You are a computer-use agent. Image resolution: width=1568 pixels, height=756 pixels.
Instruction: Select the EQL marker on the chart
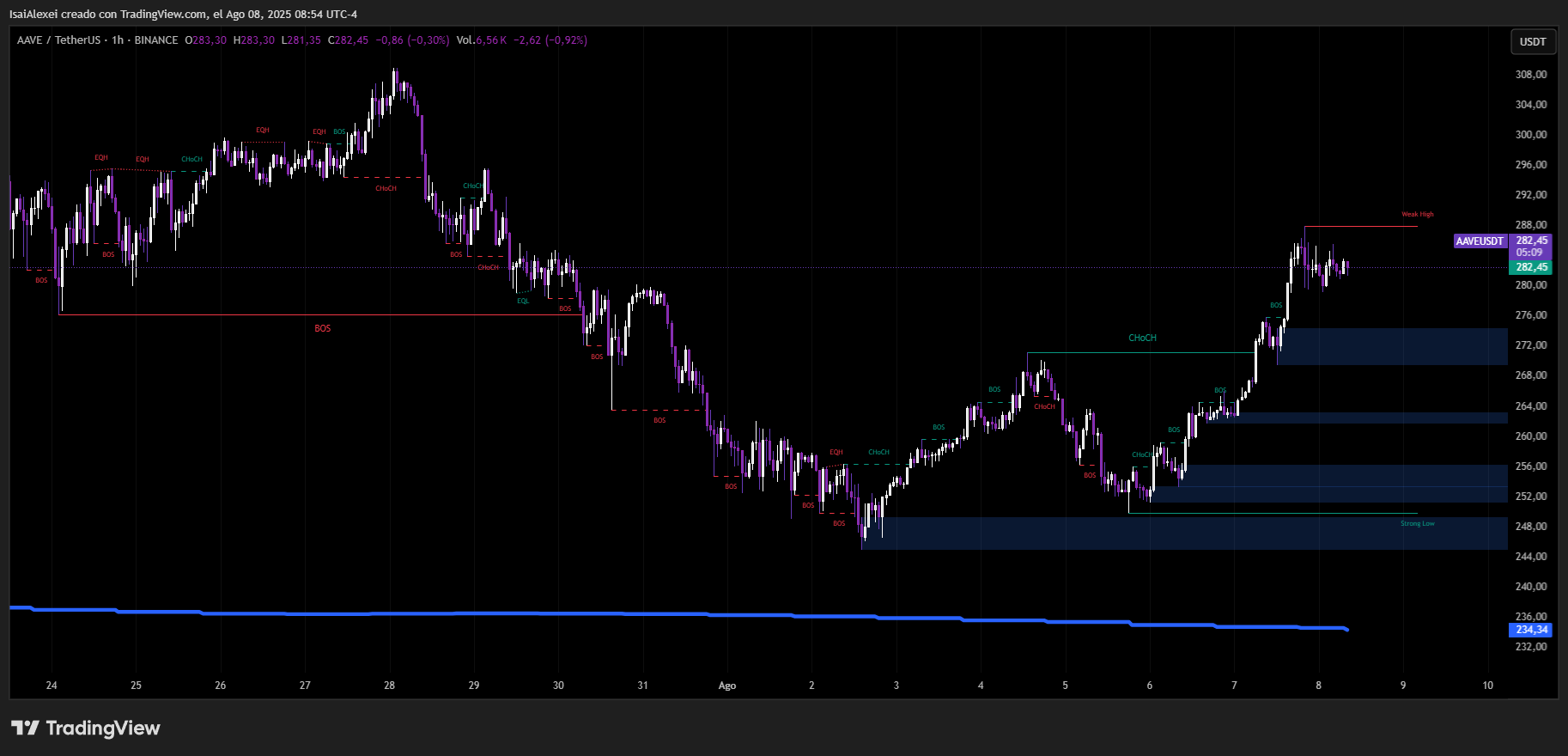tap(523, 301)
